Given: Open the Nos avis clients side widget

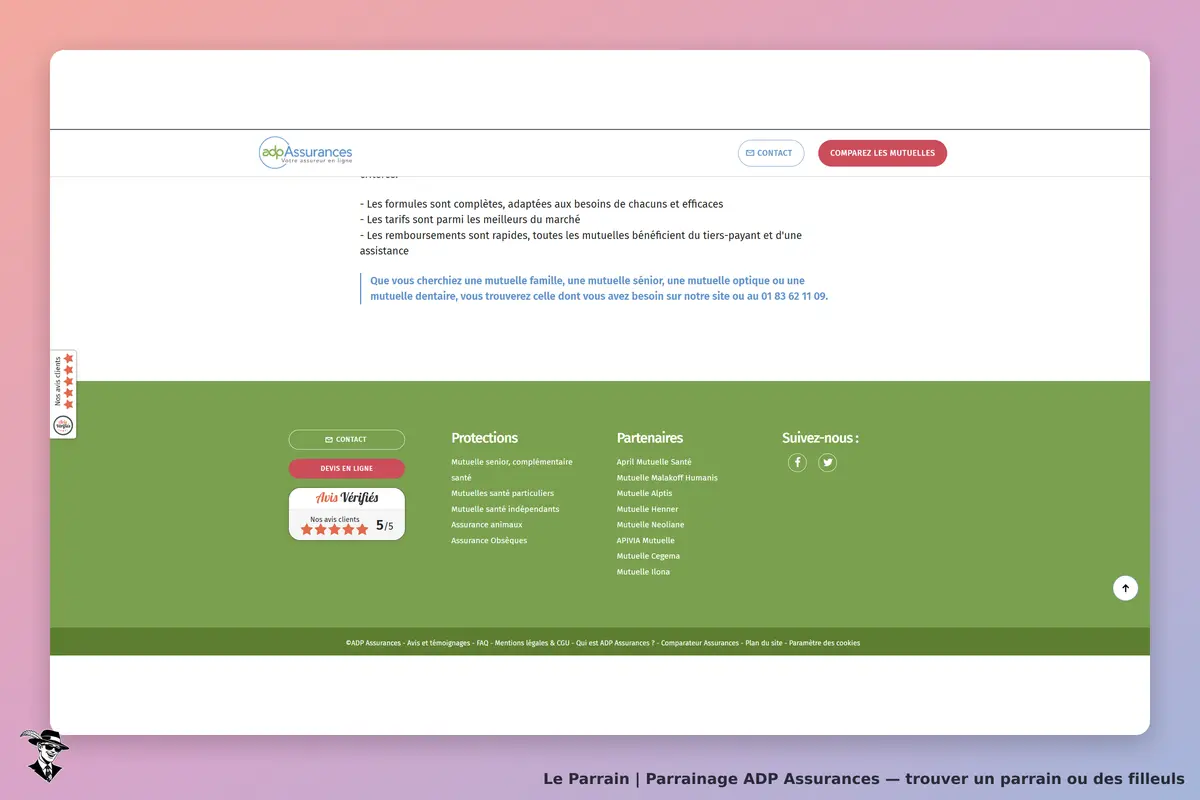Looking at the screenshot, I should coord(63,394).
